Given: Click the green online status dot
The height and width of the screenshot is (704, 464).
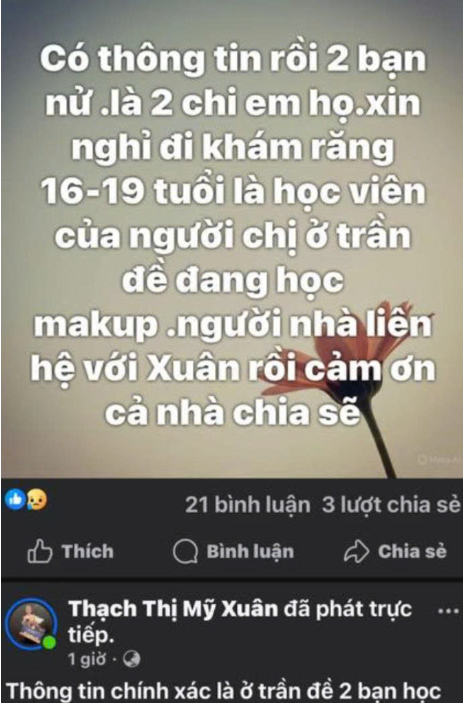Looking at the screenshot, I should point(49,642).
